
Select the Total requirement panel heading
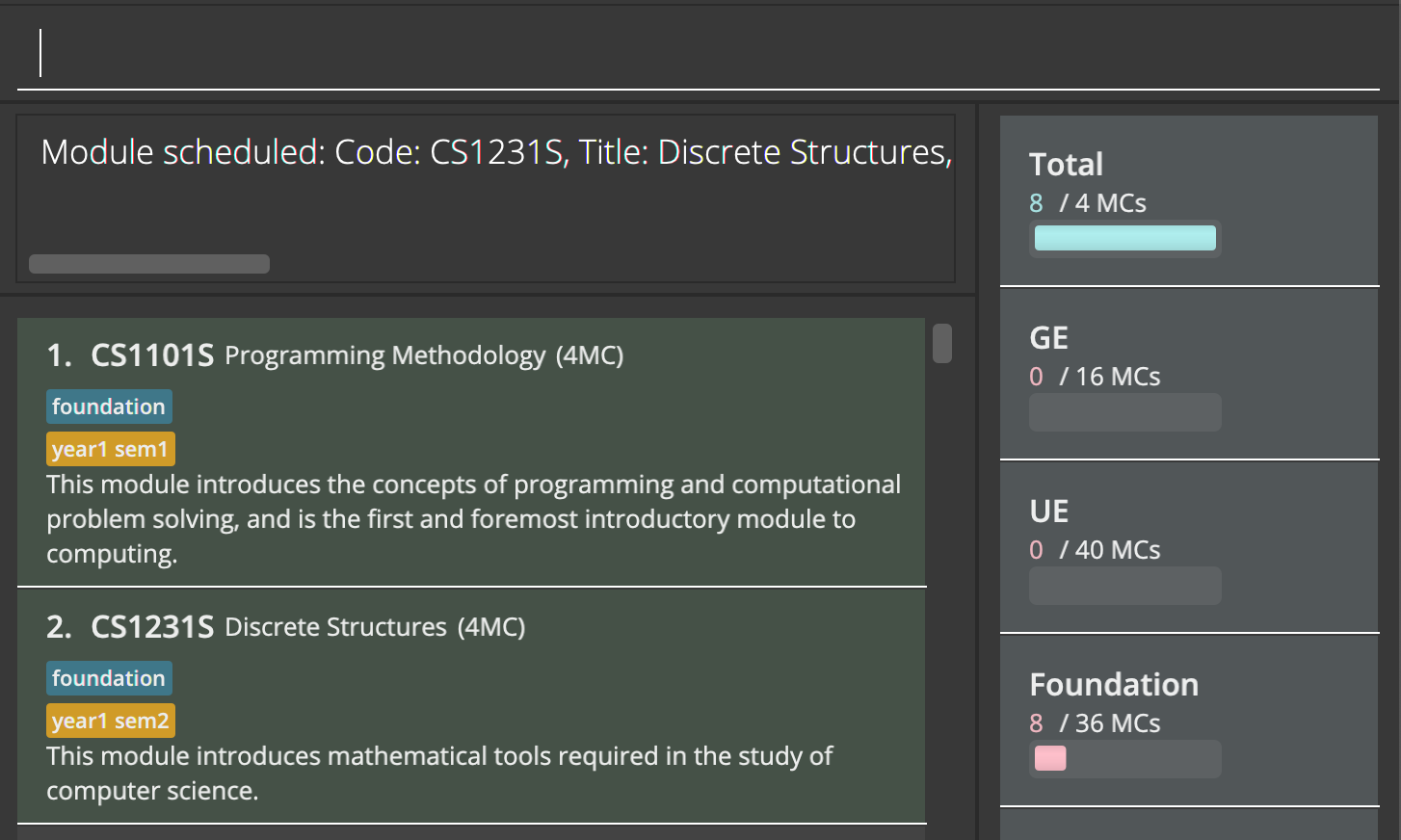pos(1066,165)
